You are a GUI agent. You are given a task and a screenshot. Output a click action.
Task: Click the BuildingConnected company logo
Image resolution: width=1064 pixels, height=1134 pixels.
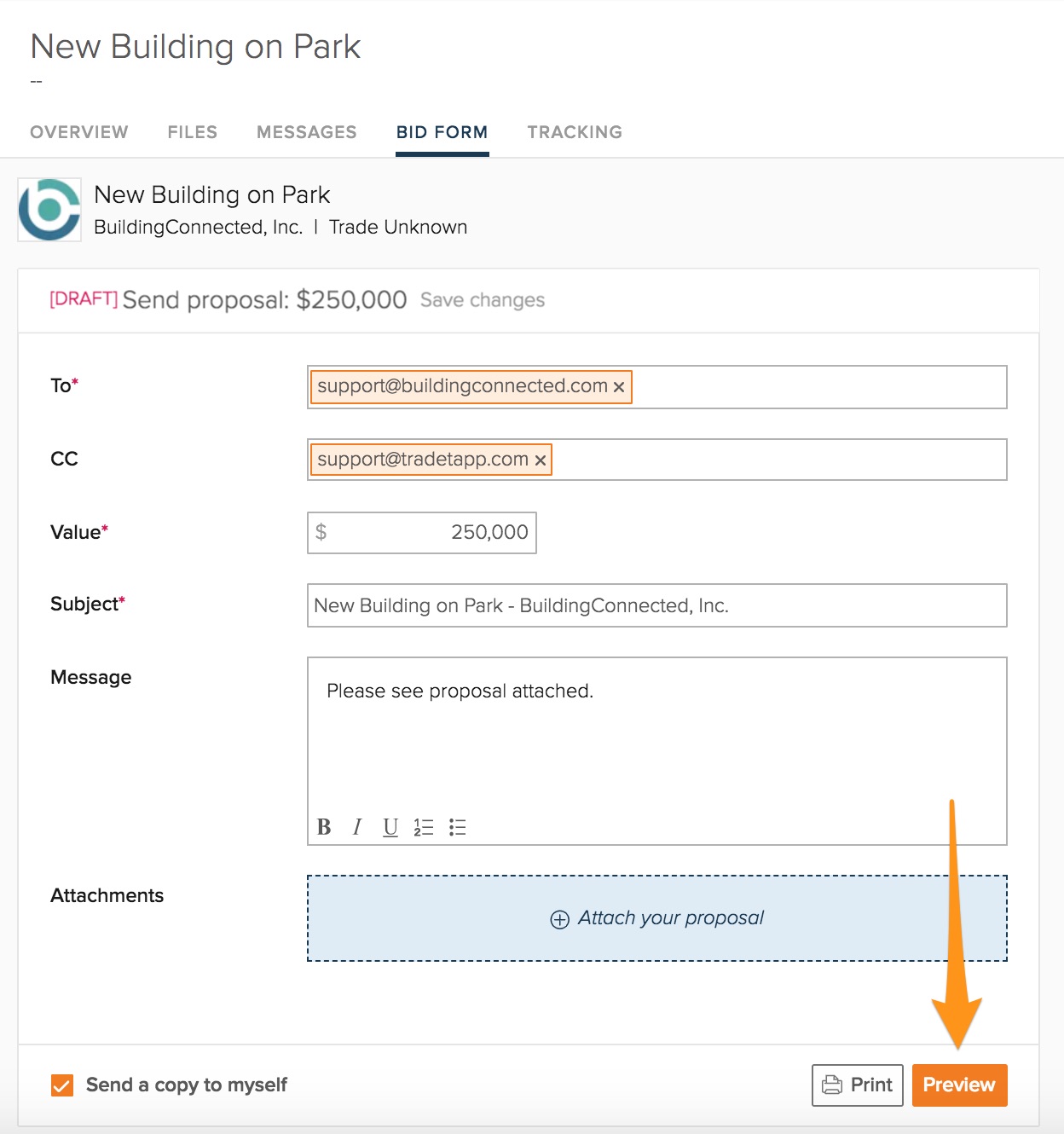click(x=49, y=210)
